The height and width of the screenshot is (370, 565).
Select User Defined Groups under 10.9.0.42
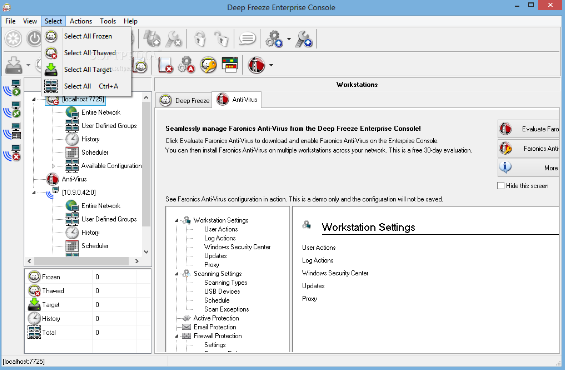(109, 219)
